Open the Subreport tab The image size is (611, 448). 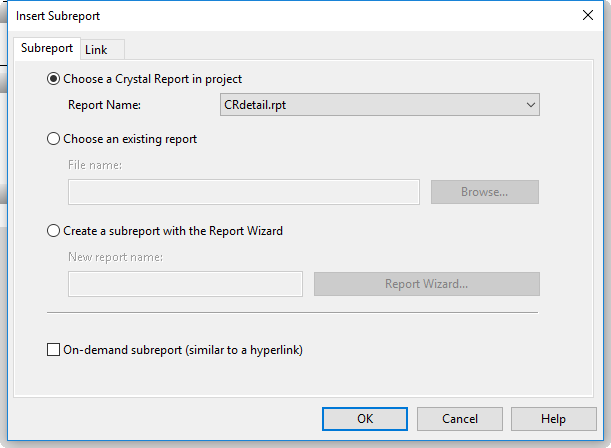[47, 48]
